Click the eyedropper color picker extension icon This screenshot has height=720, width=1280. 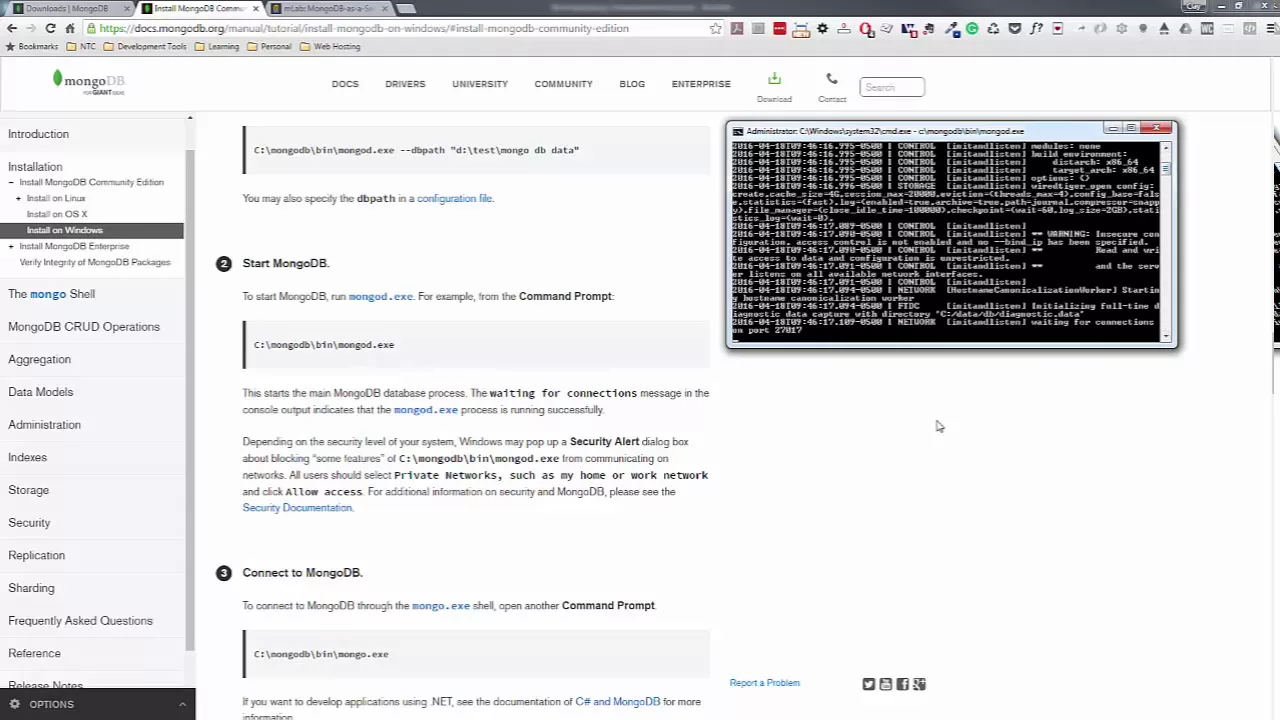point(951,28)
